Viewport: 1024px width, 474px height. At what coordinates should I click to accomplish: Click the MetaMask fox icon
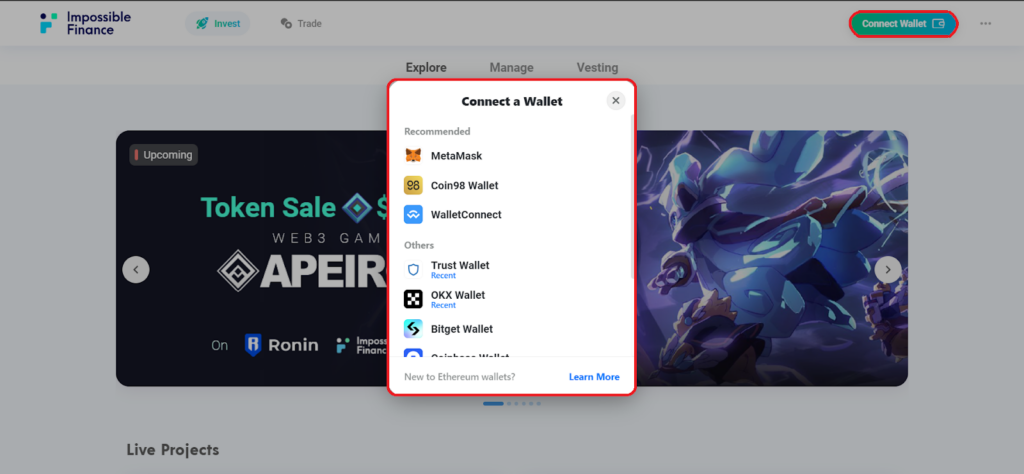(413, 156)
